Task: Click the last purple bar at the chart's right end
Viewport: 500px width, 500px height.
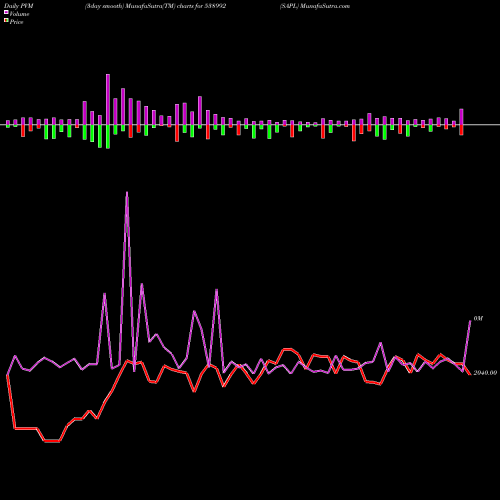Action: point(462,117)
